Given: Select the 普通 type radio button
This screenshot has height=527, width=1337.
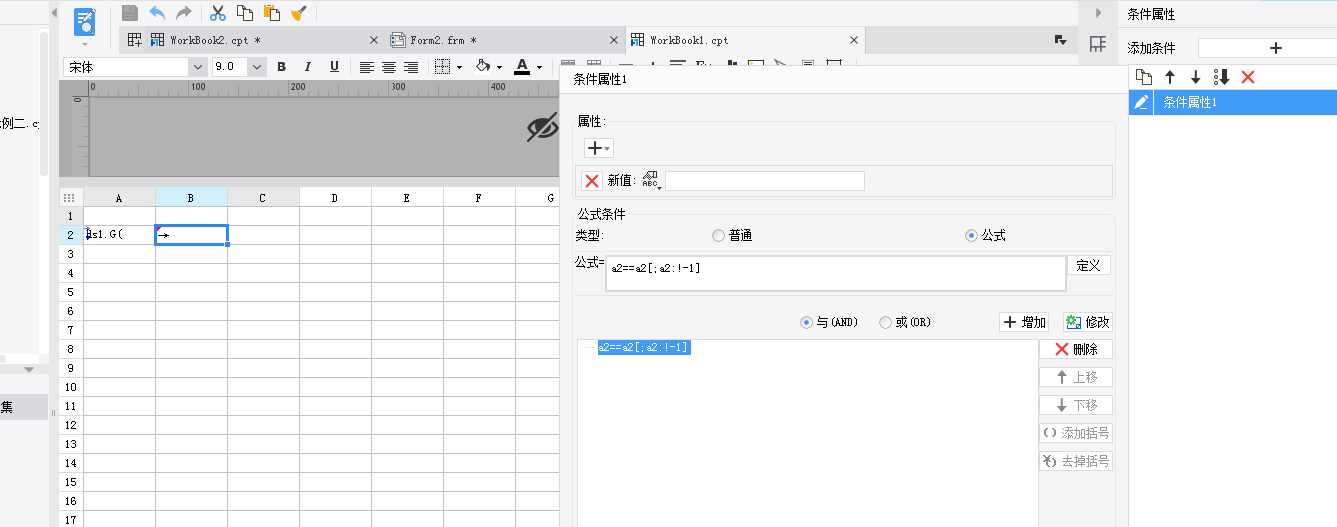Looking at the screenshot, I should [x=718, y=236].
